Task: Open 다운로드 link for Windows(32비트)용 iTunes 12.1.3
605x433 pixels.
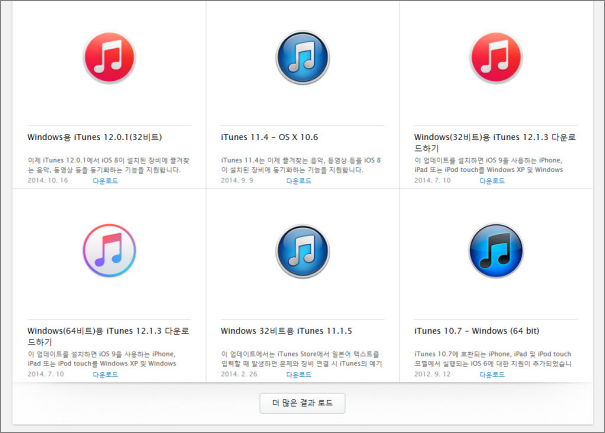Action: (x=492, y=181)
